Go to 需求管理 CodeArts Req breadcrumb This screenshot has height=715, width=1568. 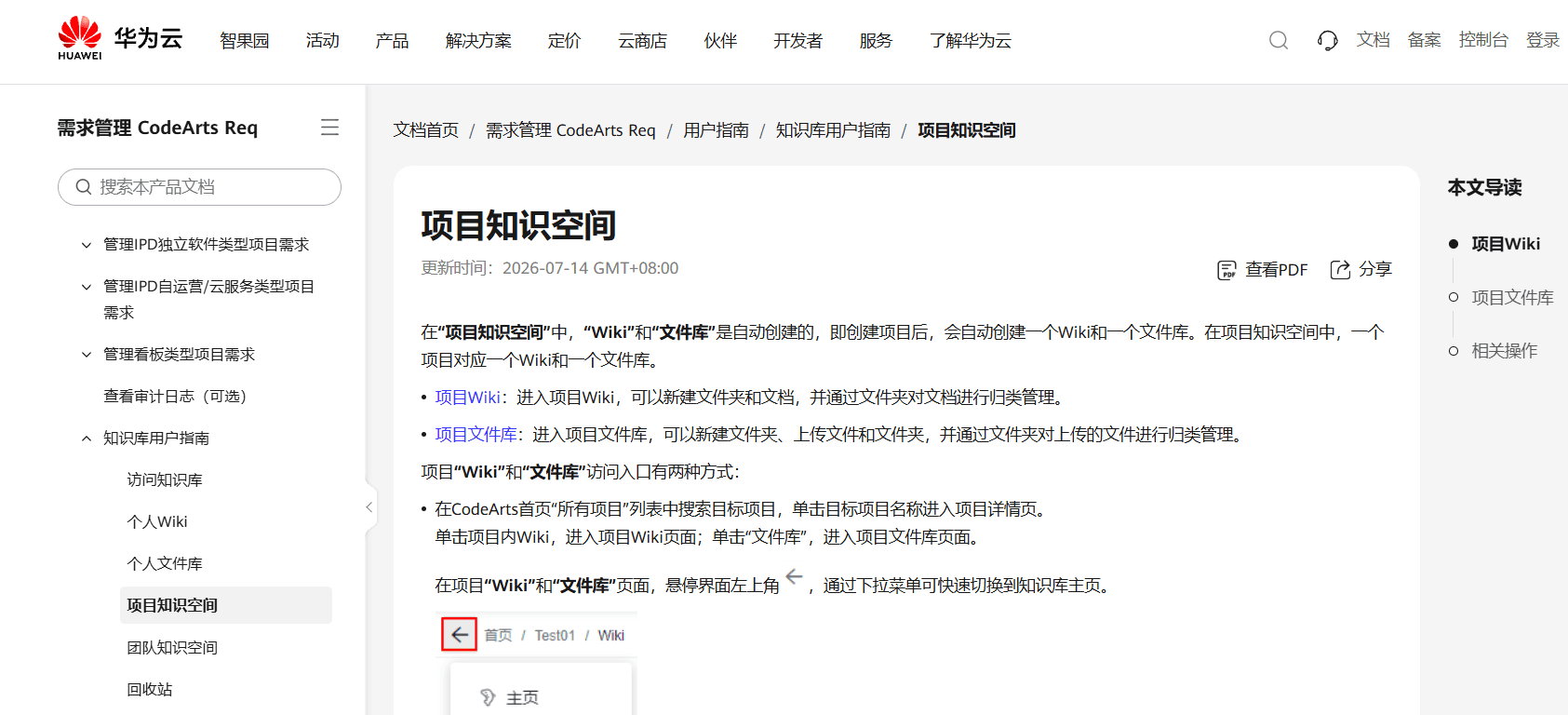(570, 130)
